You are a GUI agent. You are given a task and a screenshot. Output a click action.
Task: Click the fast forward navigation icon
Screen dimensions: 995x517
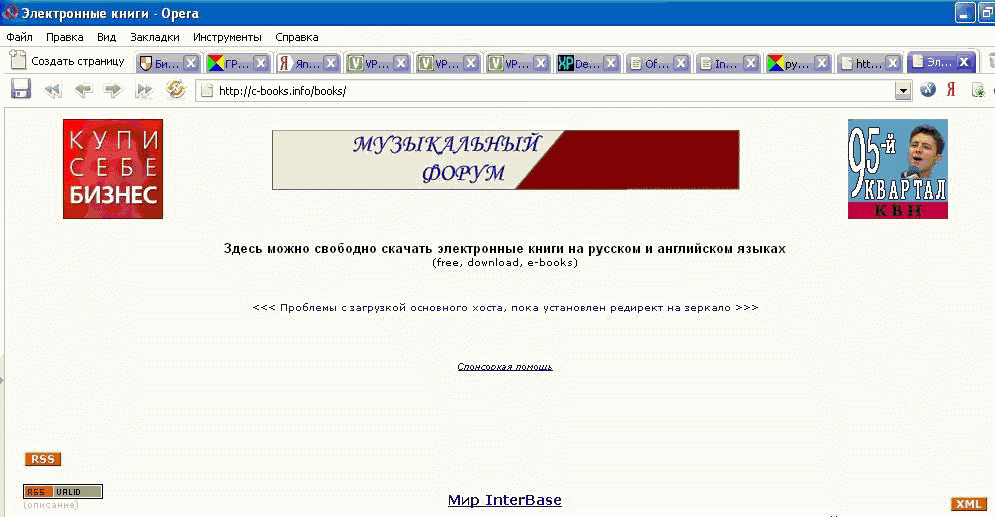click(x=144, y=90)
